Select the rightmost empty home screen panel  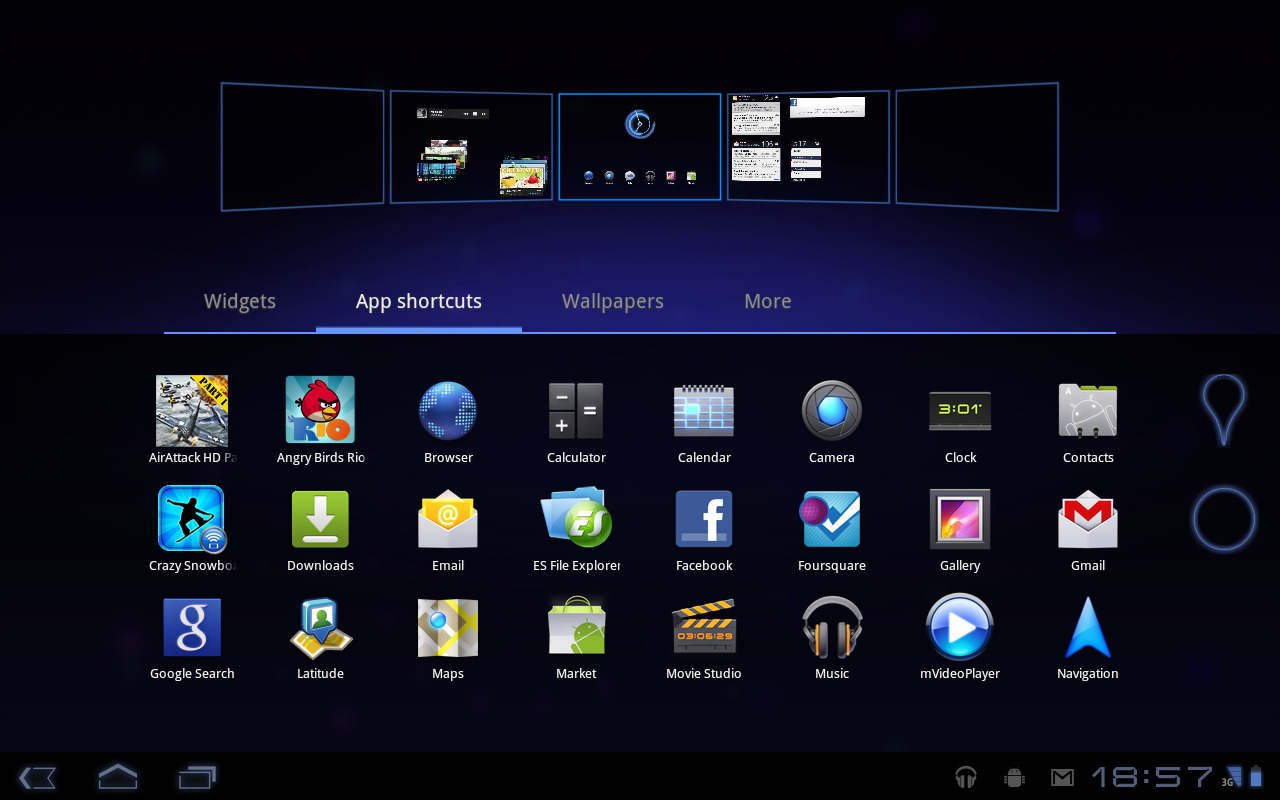(x=977, y=147)
